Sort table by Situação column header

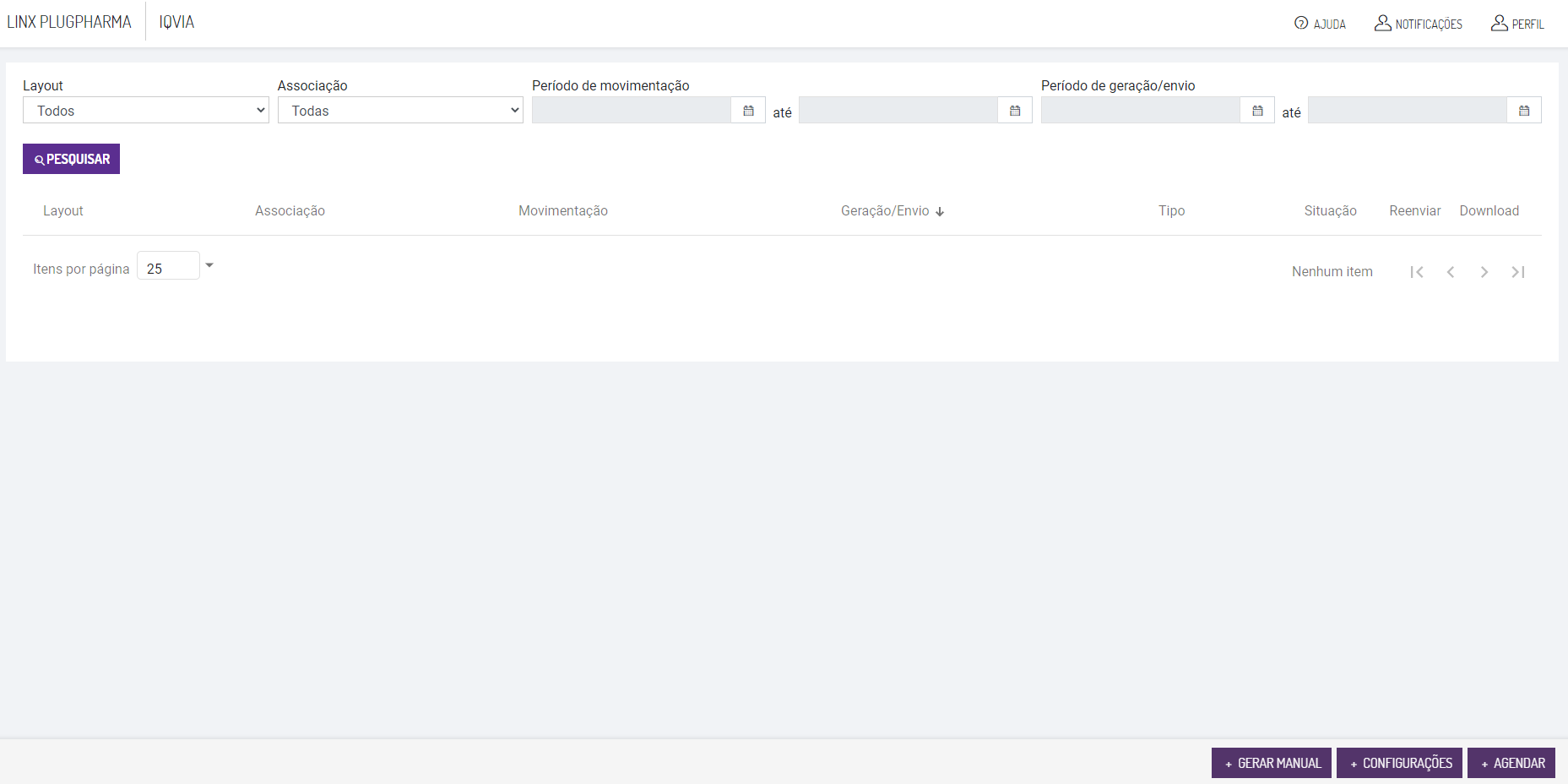[x=1330, y=211]
